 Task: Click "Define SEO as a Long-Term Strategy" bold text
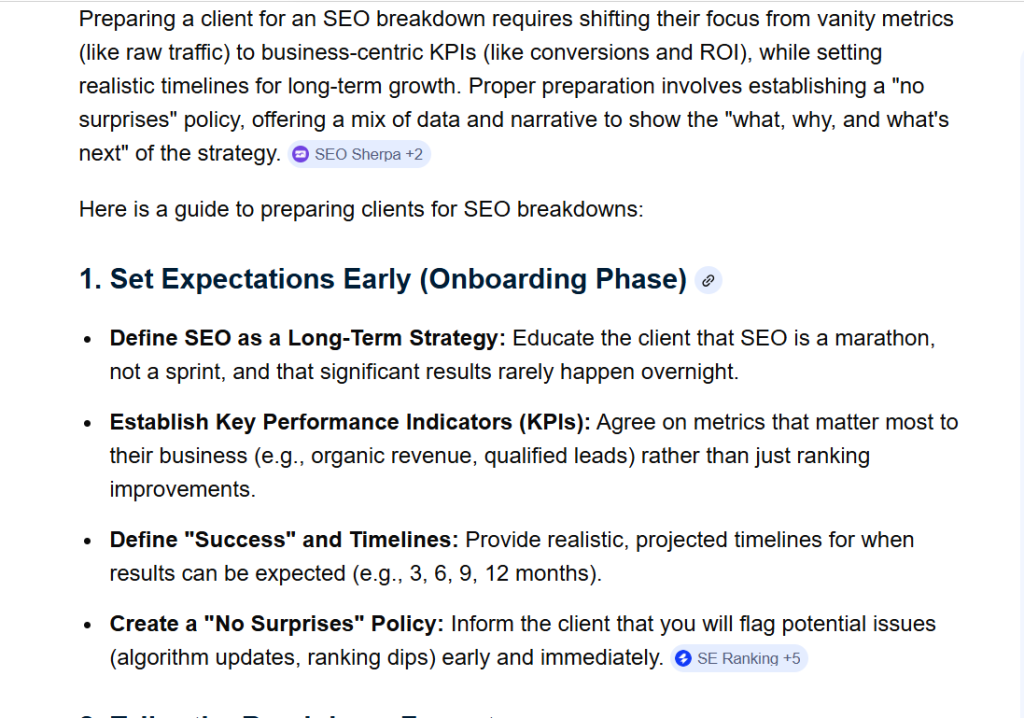(308, 338)
